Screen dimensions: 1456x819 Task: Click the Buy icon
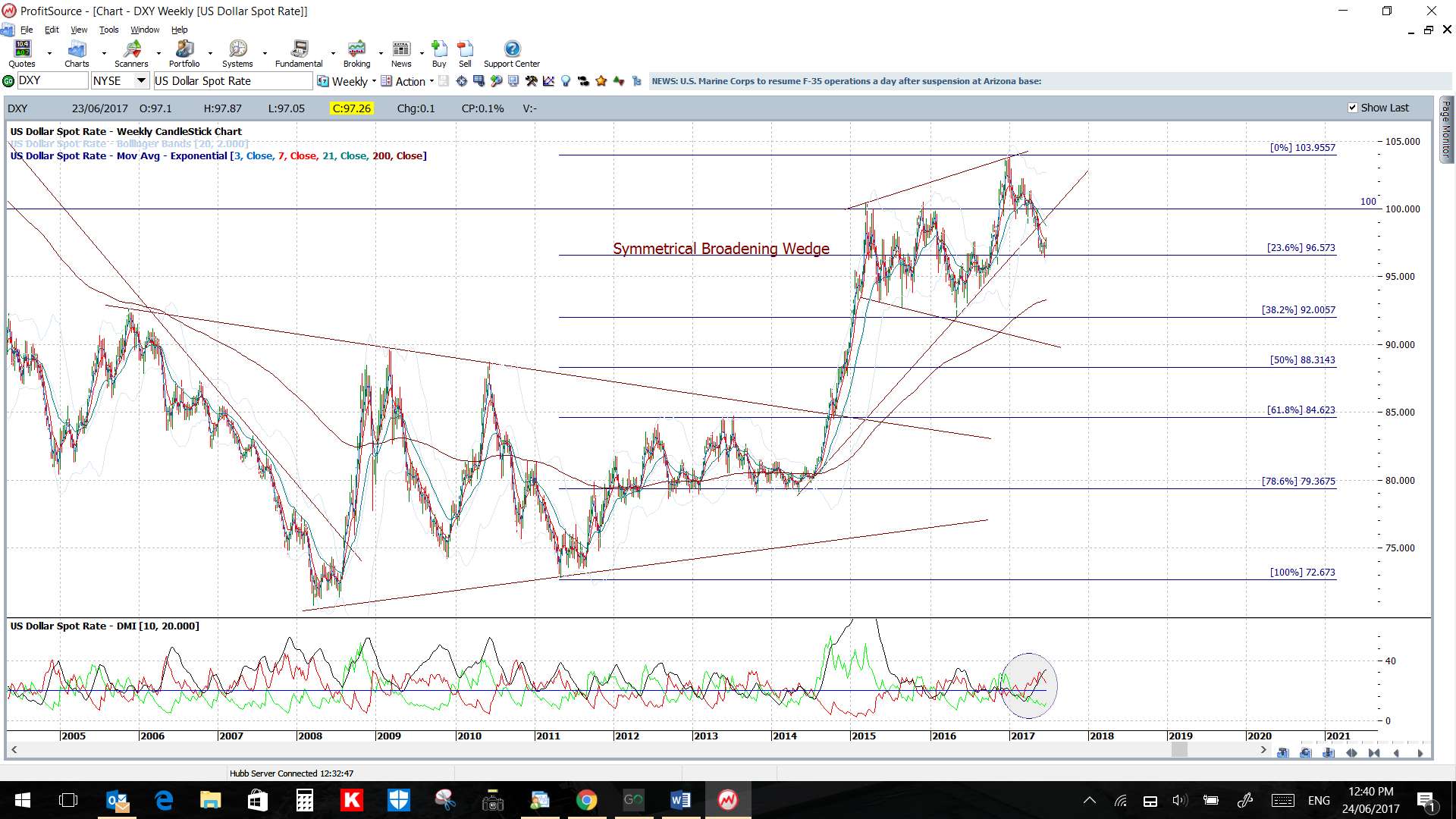[439, 53]
